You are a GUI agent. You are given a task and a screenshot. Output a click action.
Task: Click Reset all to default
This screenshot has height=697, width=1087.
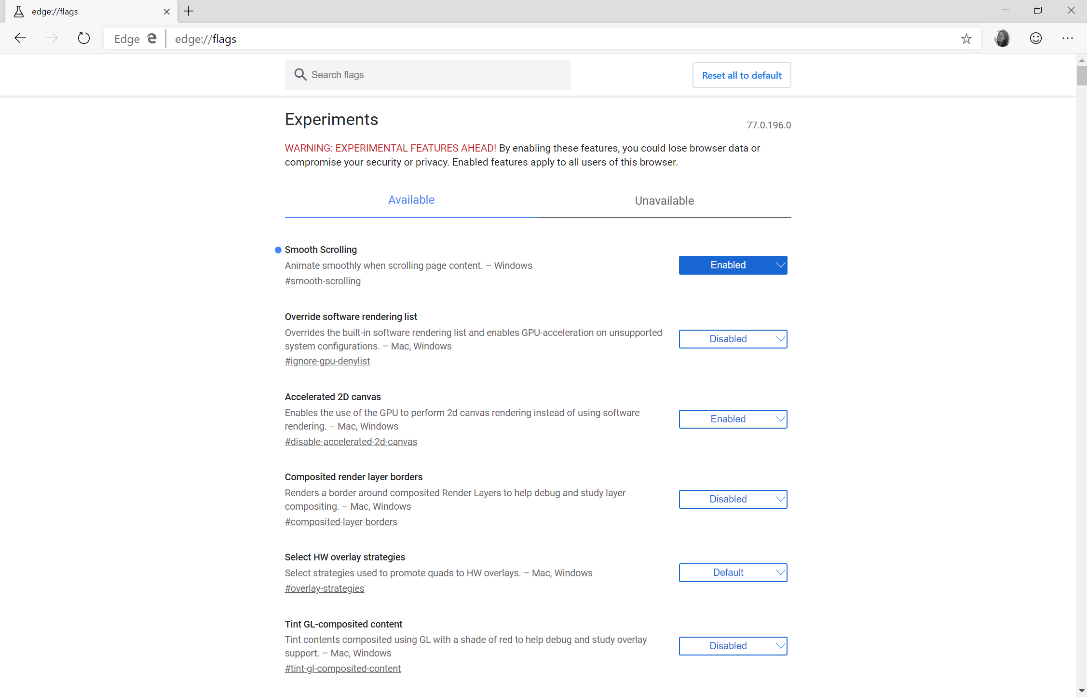(x=741, y=74)
